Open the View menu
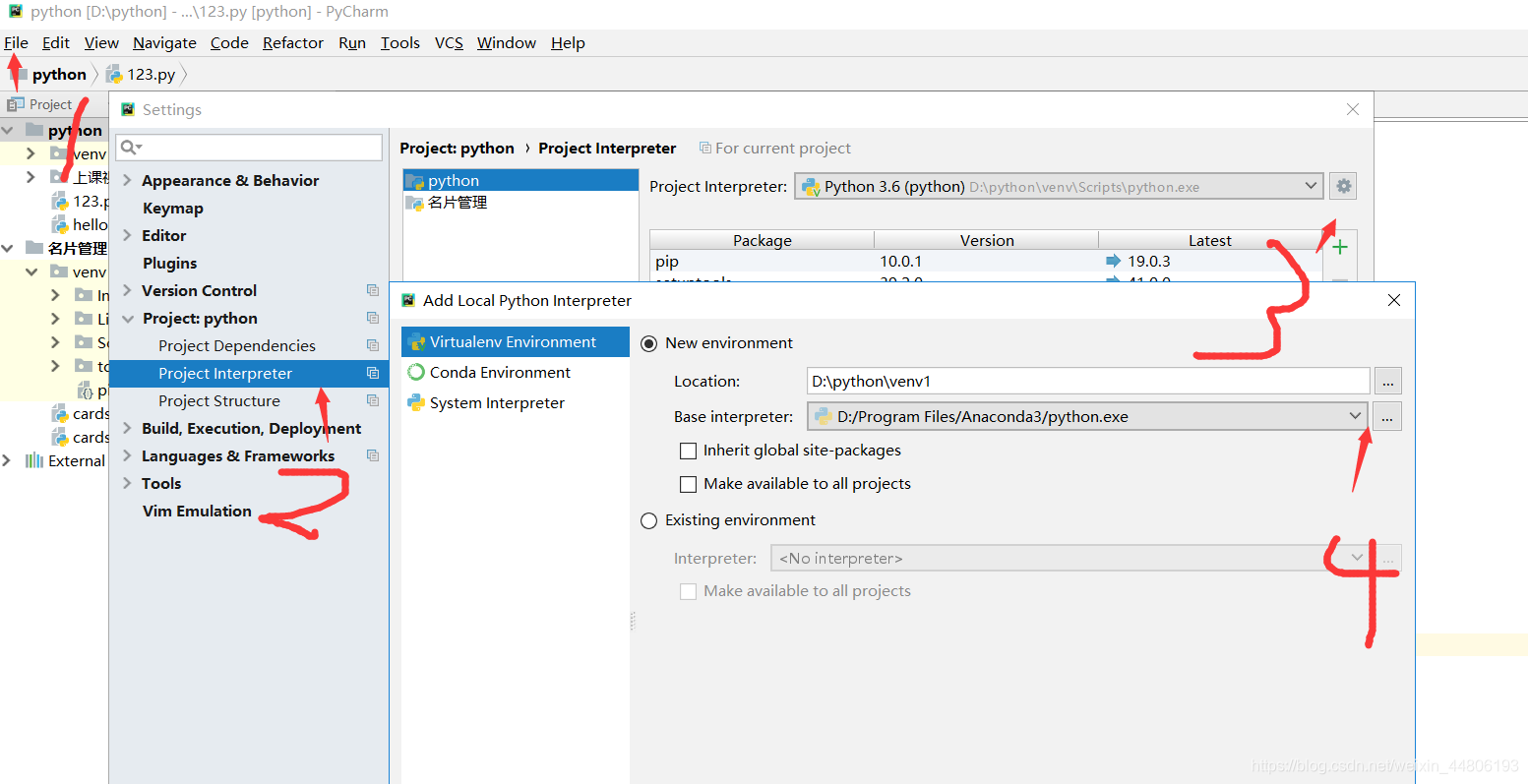 point(101,42)
